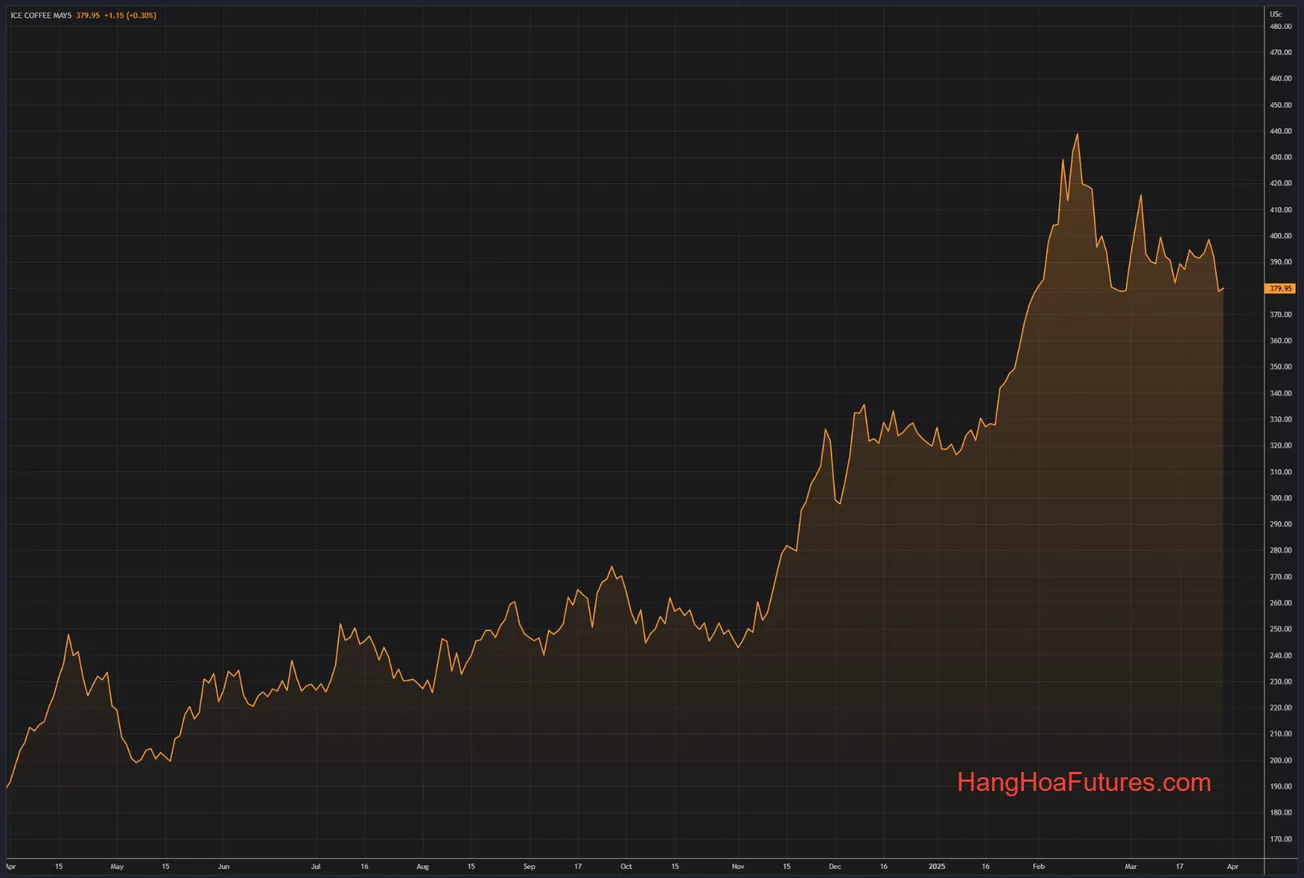Click the +1.15 change value in legend

115,16
